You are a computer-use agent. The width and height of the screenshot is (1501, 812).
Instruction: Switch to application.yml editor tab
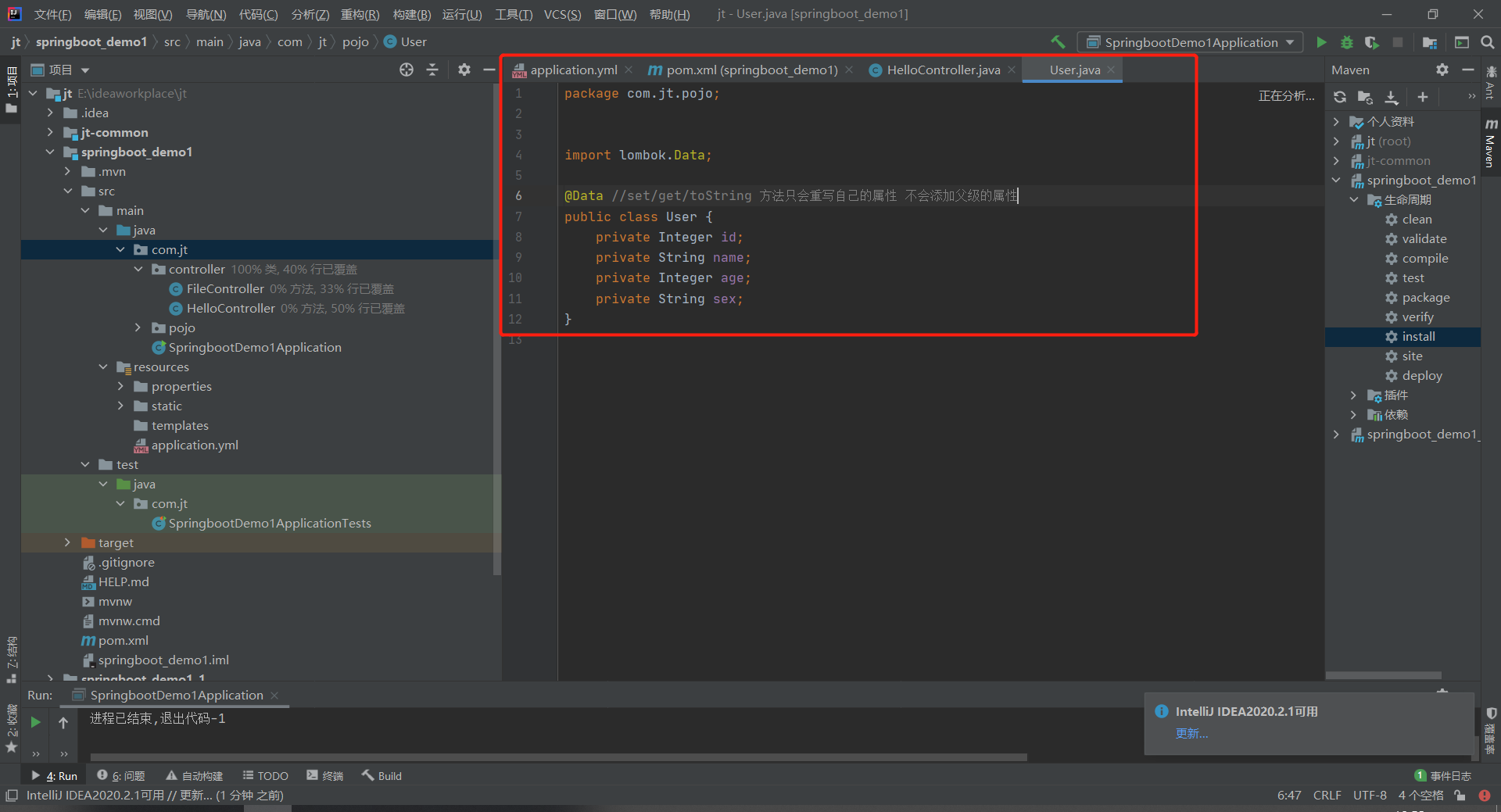(573, 70)
